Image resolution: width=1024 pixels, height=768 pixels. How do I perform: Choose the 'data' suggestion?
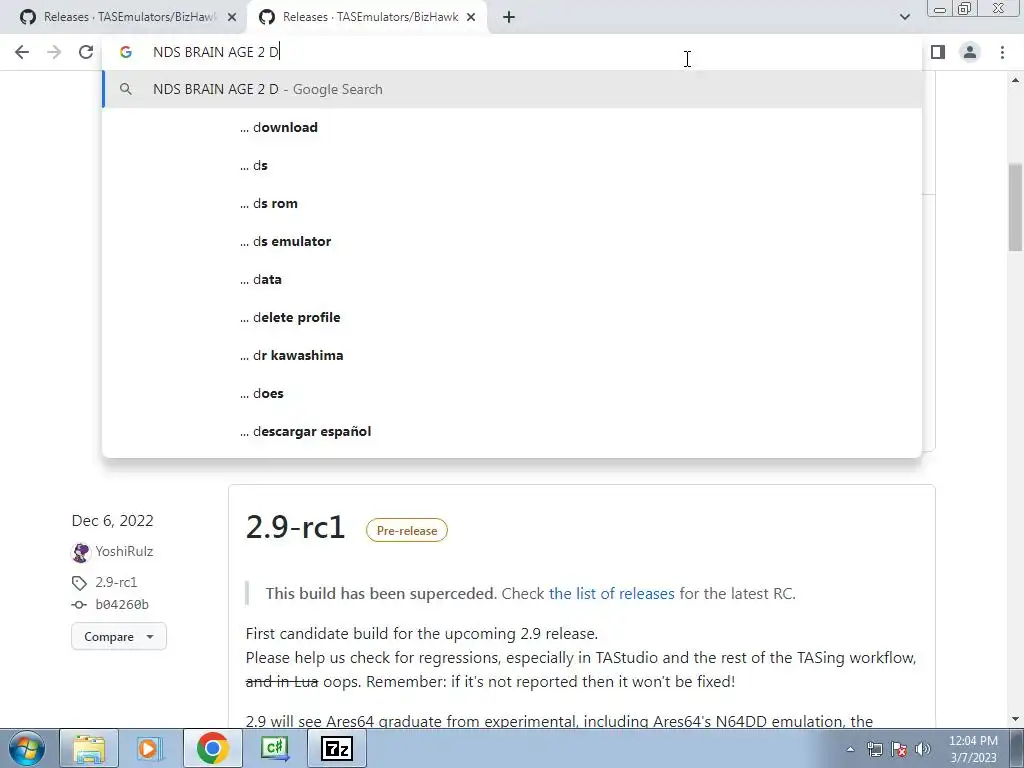tap(513, 279)
